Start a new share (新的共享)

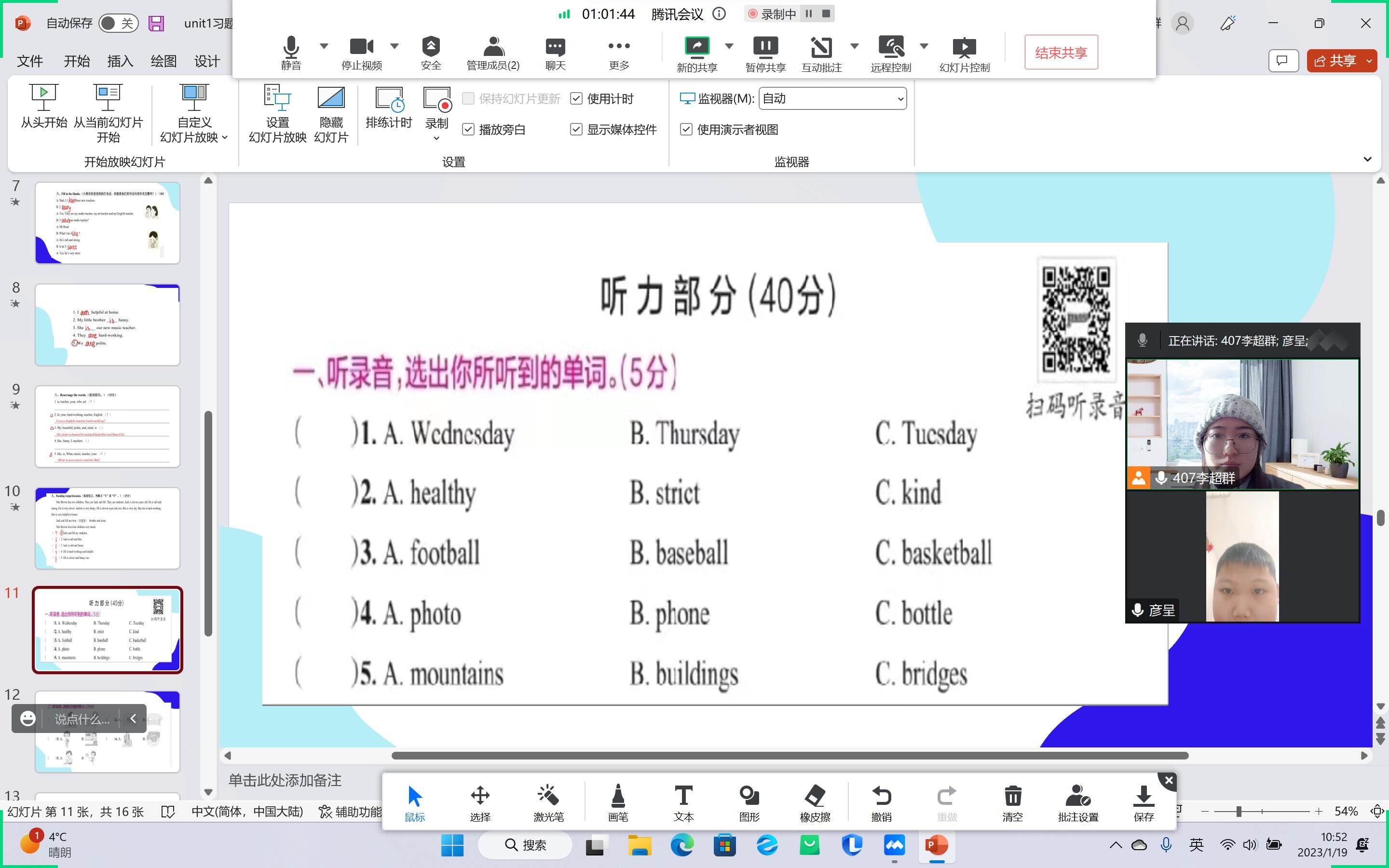697,54
